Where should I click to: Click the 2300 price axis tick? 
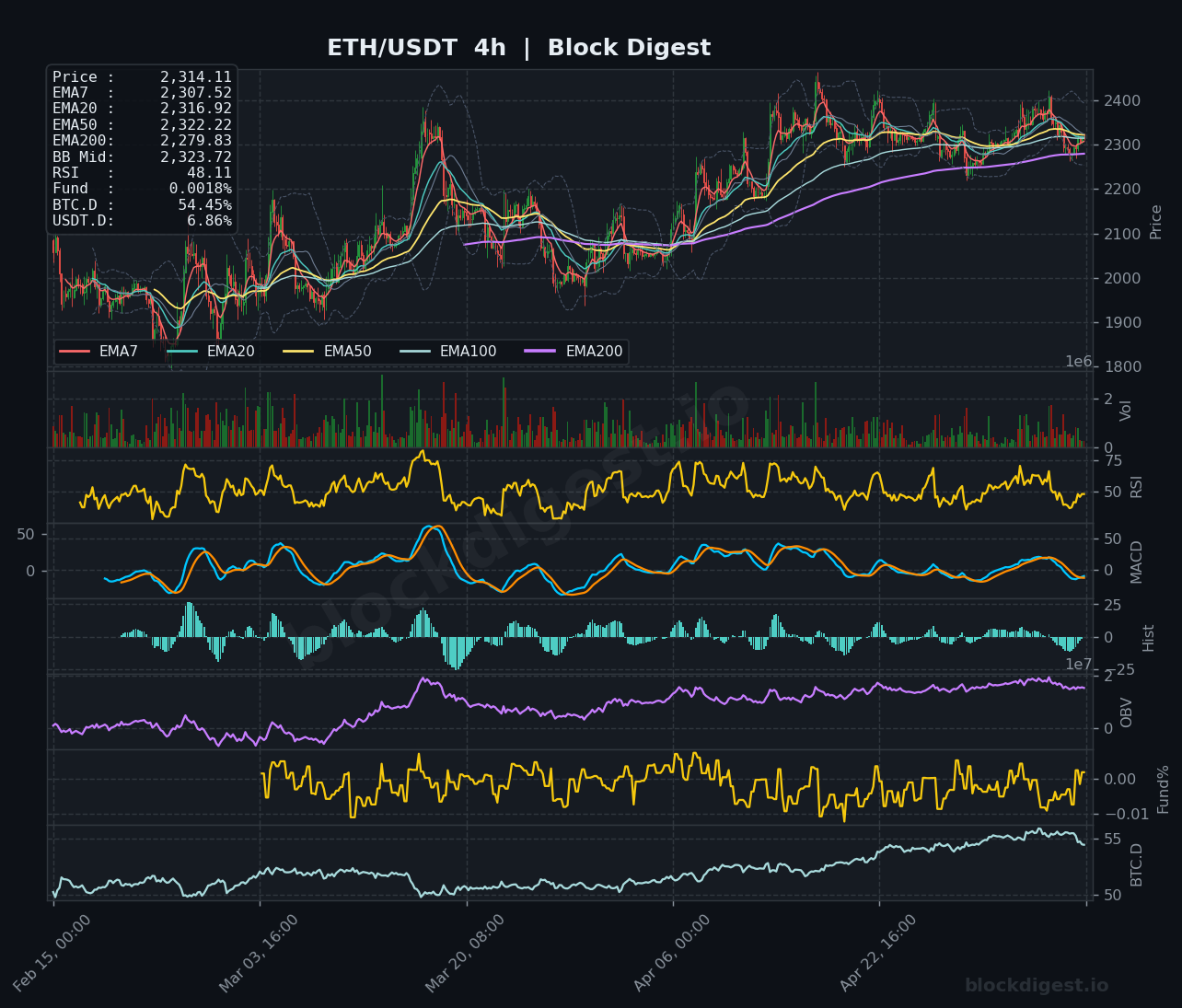click(1122, 145)
